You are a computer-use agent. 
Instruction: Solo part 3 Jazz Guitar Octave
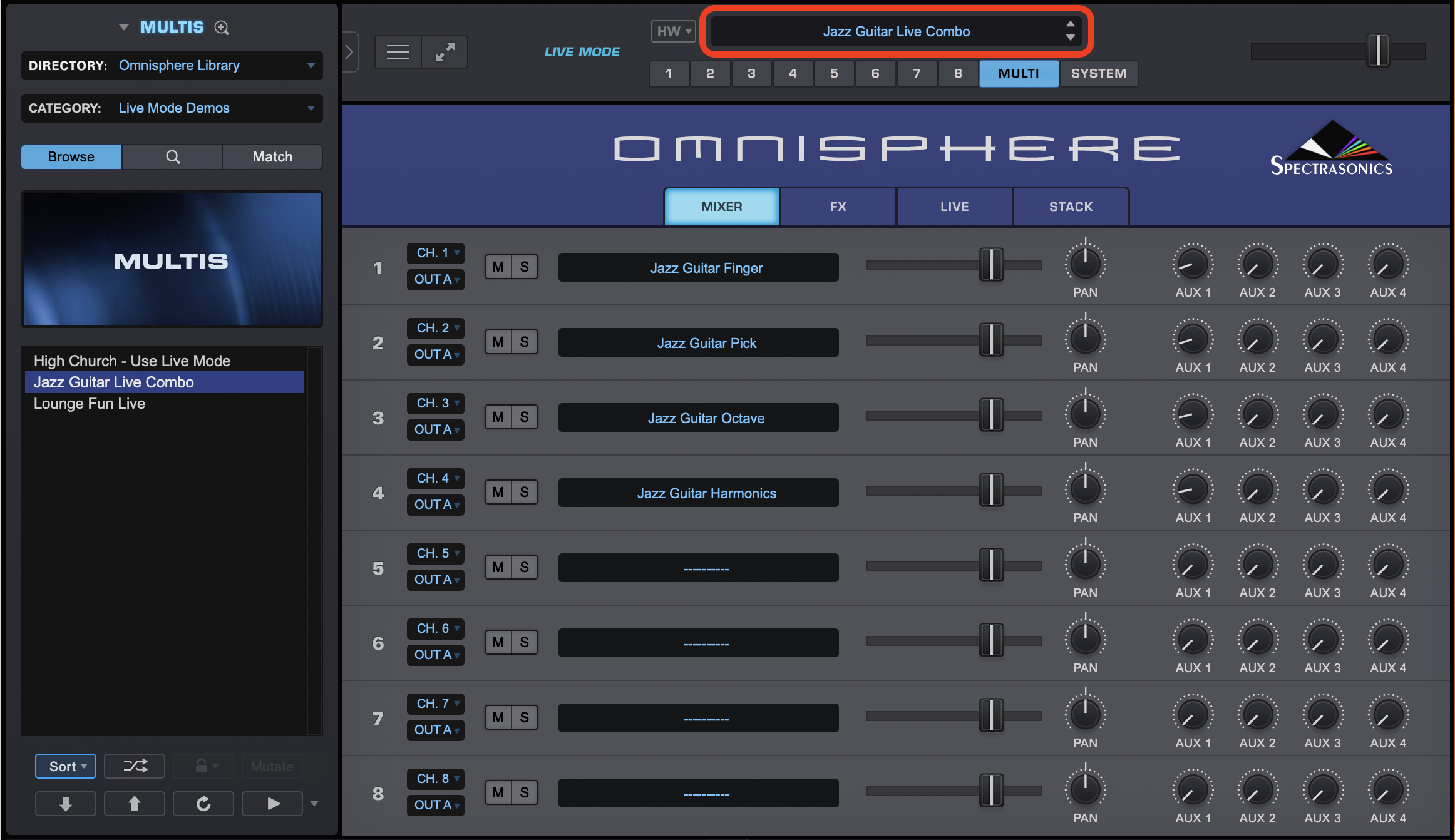coord(525,417)
